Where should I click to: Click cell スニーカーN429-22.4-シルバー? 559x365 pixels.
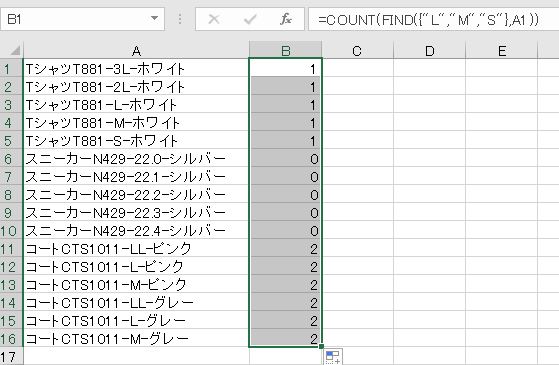tap(136, 230)
